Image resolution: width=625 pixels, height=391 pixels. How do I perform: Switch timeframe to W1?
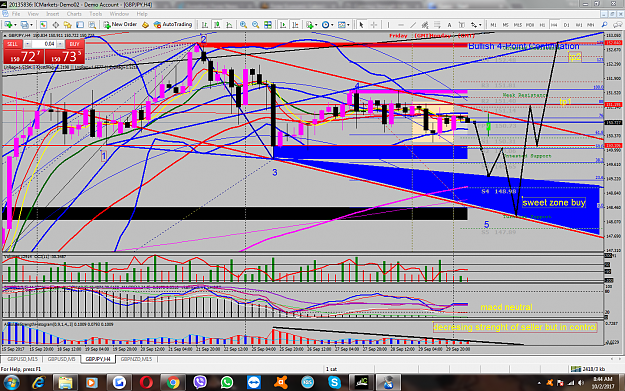[579, 25]
